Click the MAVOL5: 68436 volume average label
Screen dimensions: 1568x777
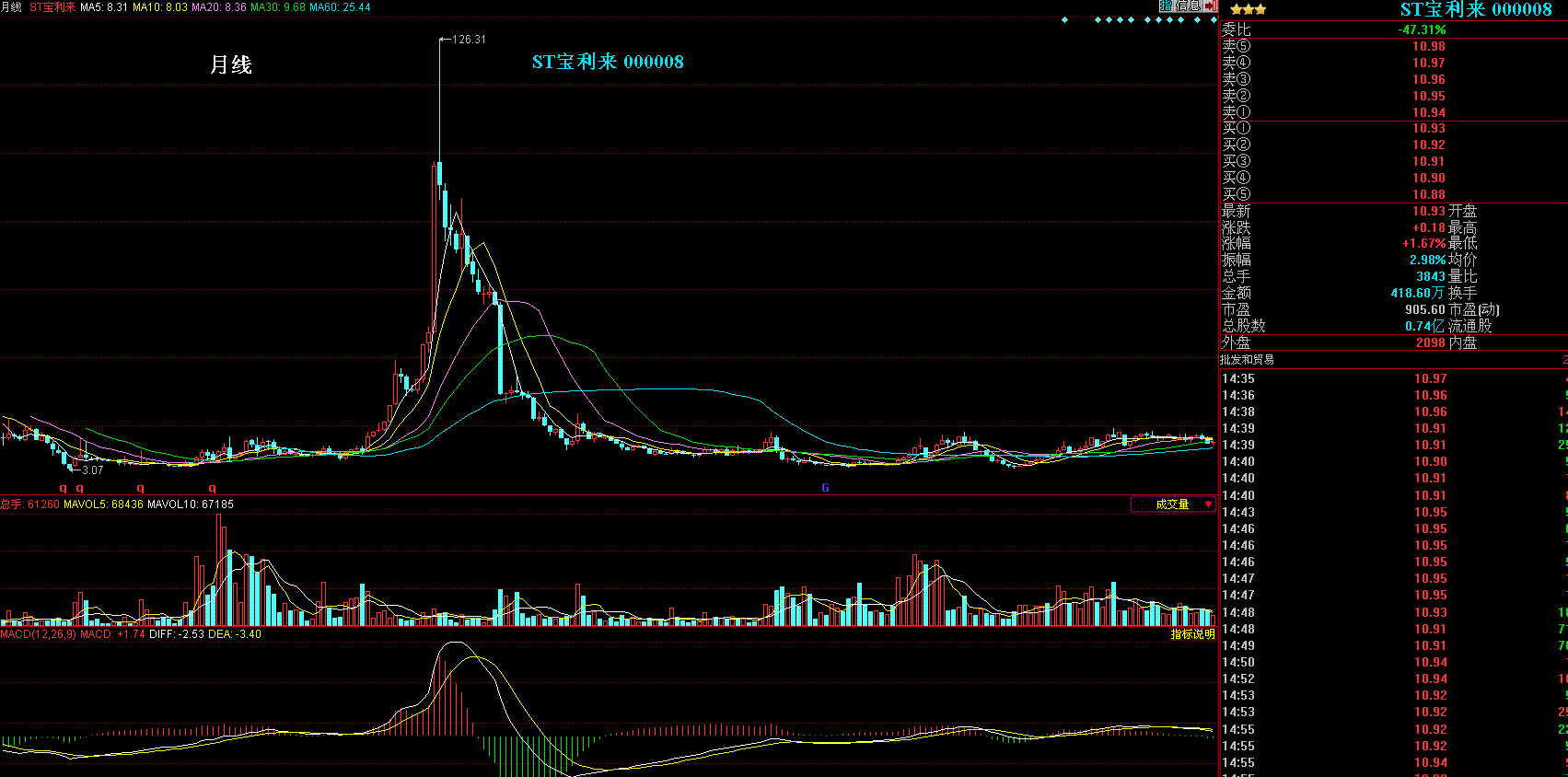[x=104, y=504]
